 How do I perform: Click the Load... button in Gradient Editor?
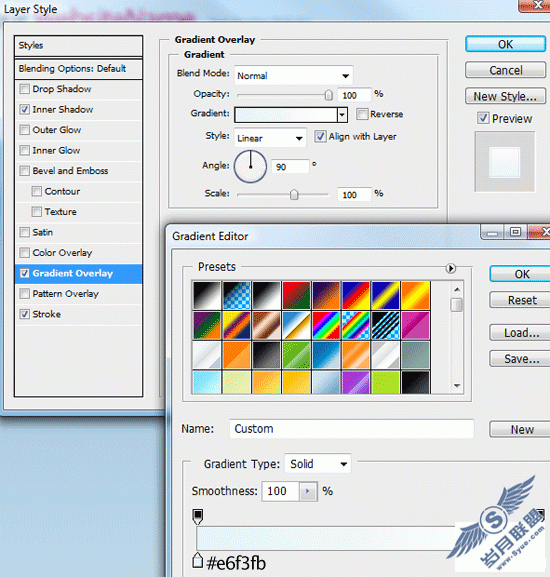coord(521,333)
